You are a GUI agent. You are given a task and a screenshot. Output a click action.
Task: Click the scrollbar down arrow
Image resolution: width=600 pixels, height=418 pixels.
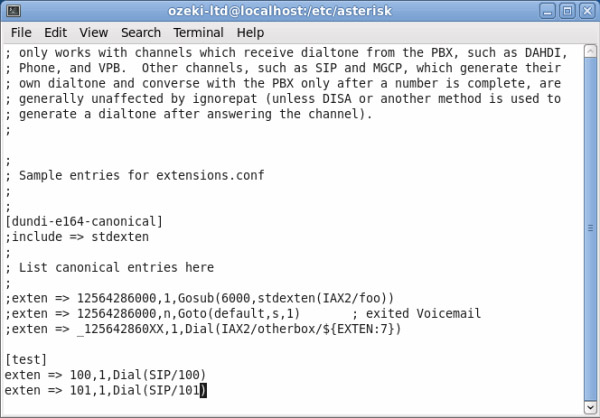click(x=590, y=407)
